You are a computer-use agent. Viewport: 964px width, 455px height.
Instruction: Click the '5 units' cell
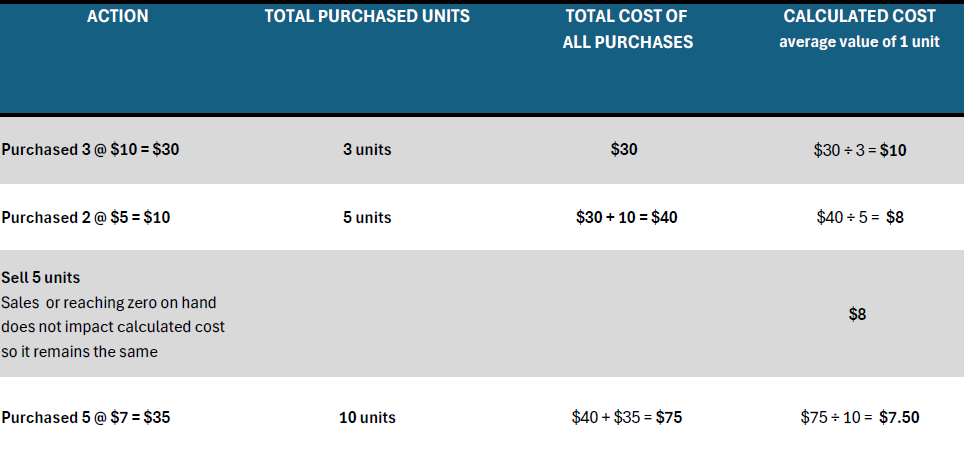click(x=367, y=218)
